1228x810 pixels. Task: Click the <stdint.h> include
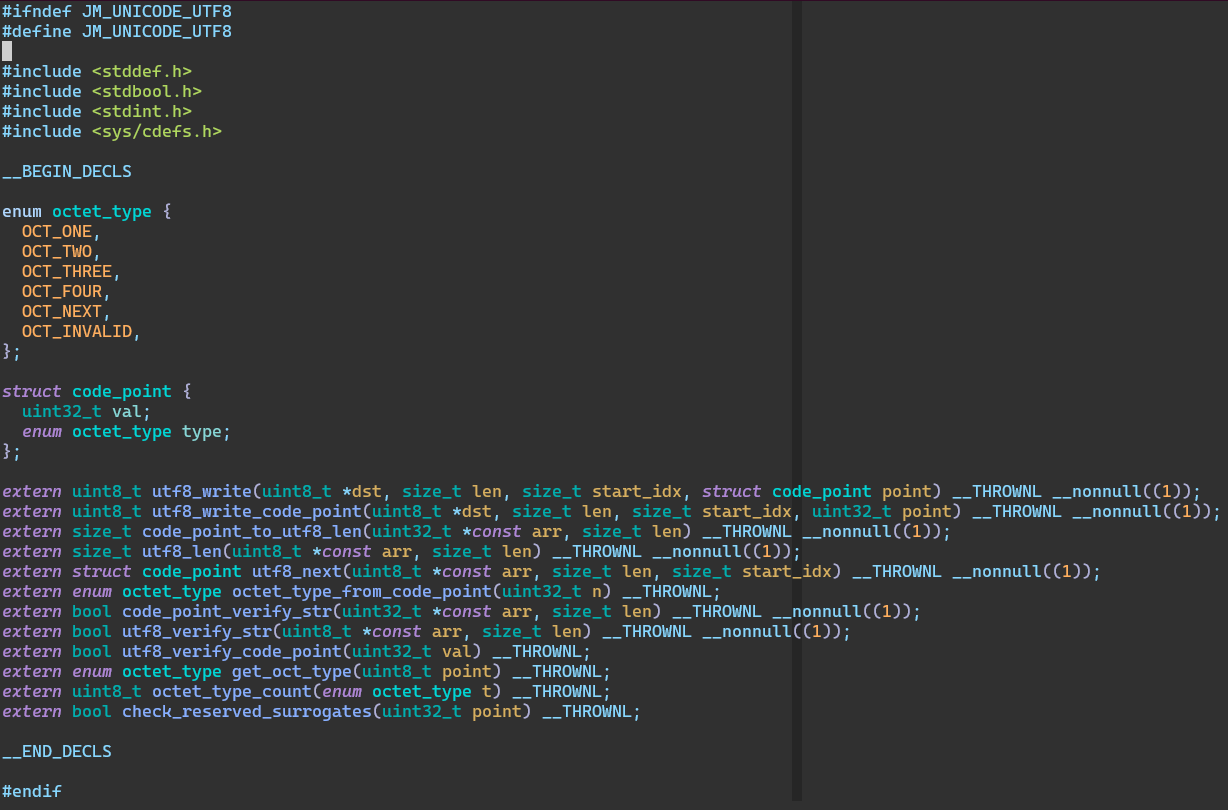pyautogui.click(x=142, y=111)
